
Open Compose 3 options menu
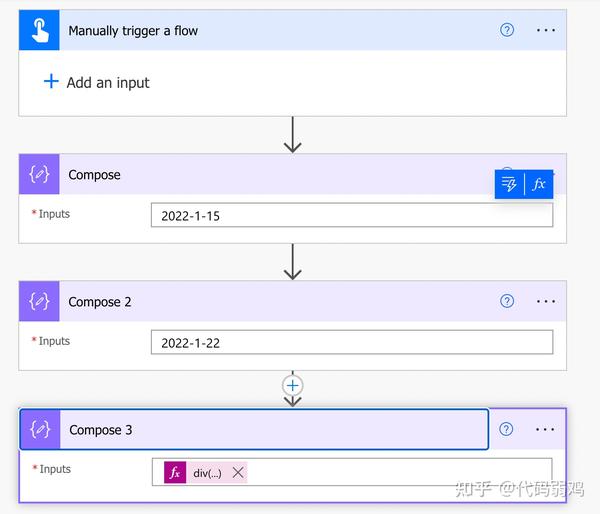(x=545, y=429)
